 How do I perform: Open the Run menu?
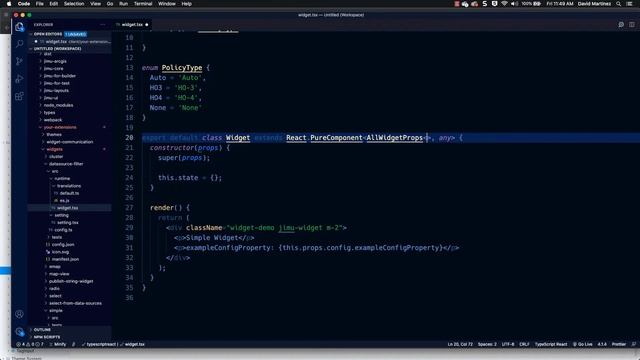click(x=123, y=4)
